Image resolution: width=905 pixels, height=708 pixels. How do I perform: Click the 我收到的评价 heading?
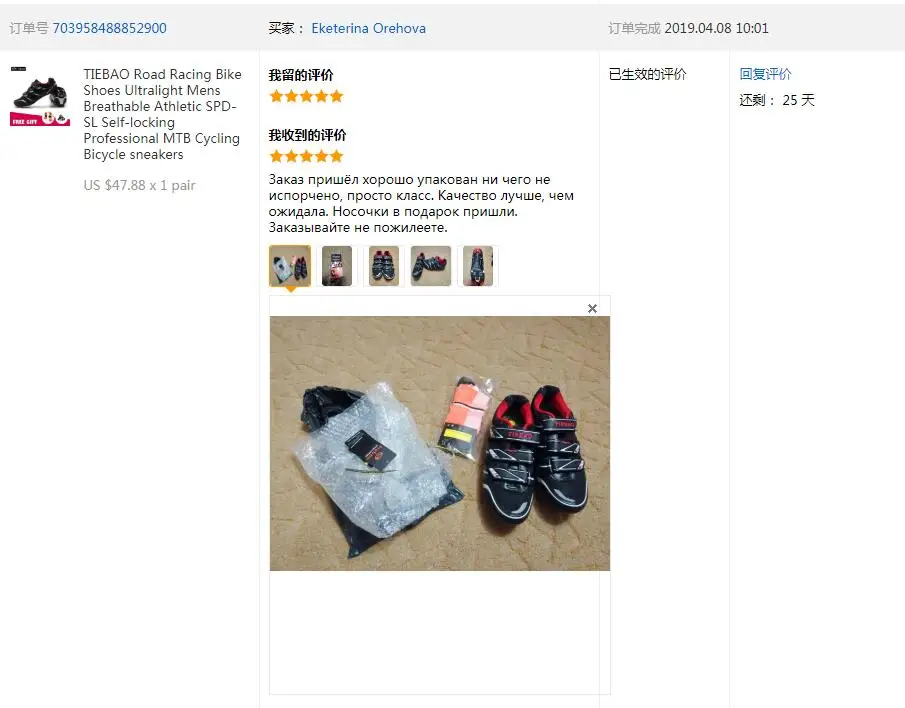coord(307,135)
